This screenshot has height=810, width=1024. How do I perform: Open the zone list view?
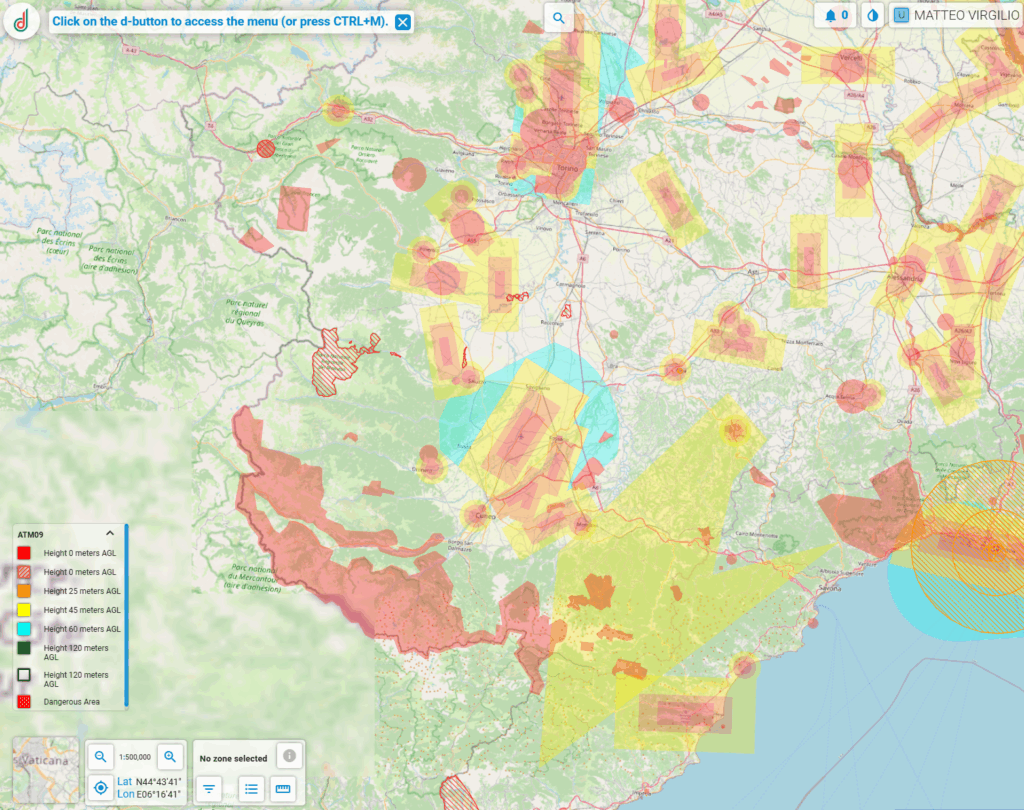click(x=252, y=789)
